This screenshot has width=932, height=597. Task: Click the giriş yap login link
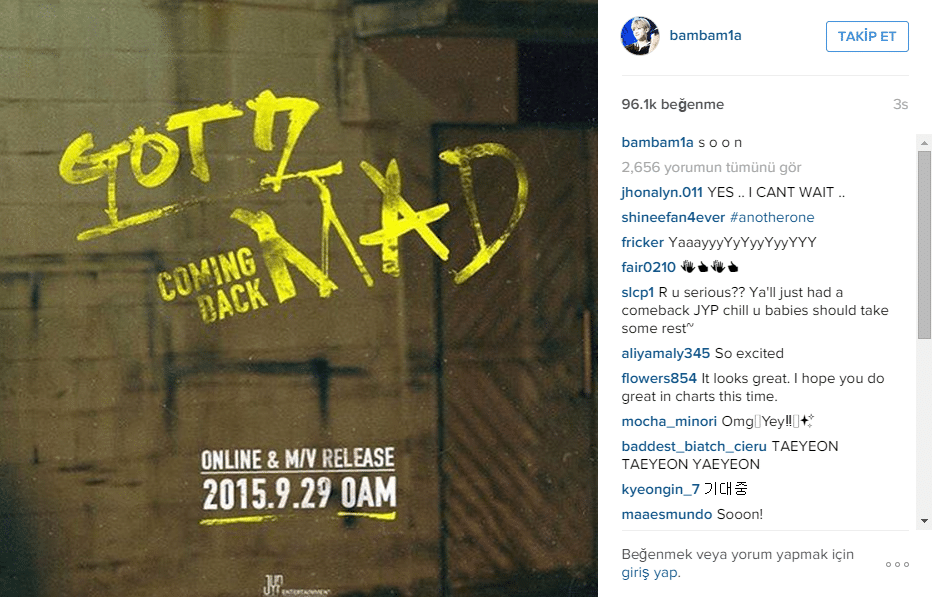(650, 573)
